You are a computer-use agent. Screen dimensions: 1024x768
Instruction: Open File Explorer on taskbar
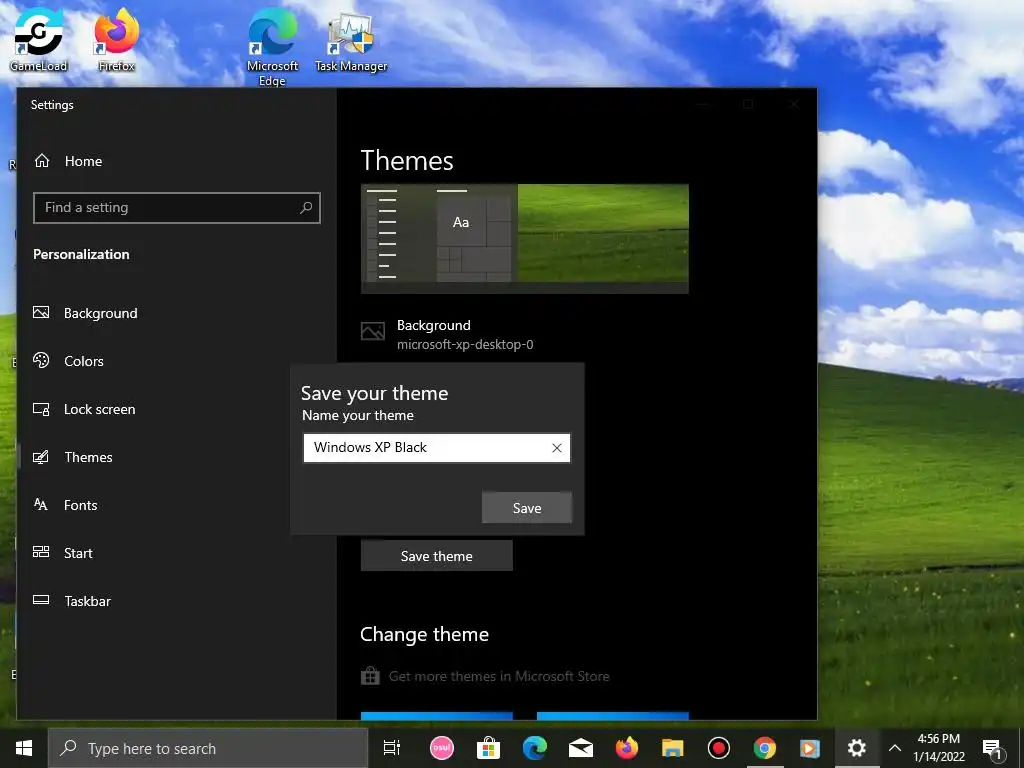tap(673, 748)
